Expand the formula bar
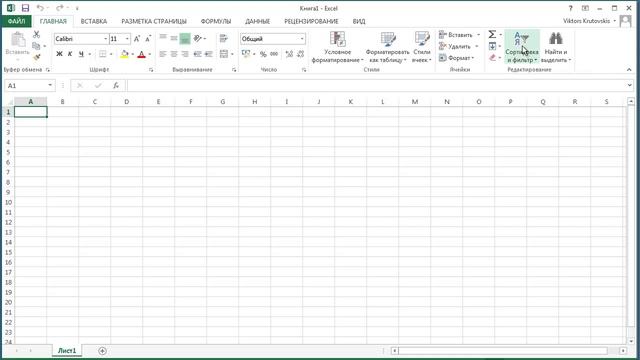 coord(629,85)
